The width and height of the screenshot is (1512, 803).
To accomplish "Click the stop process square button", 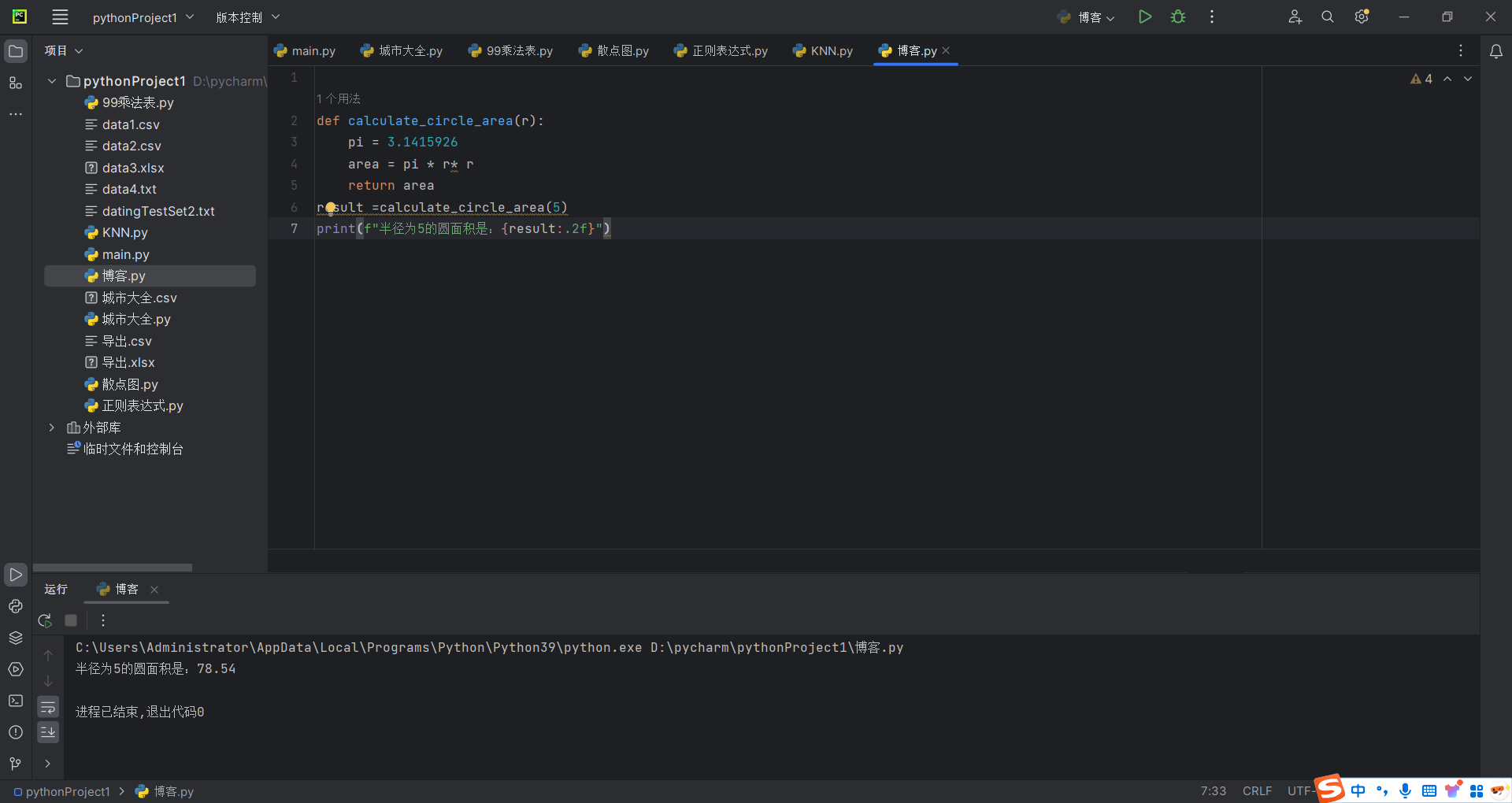I will pos(71,620).
